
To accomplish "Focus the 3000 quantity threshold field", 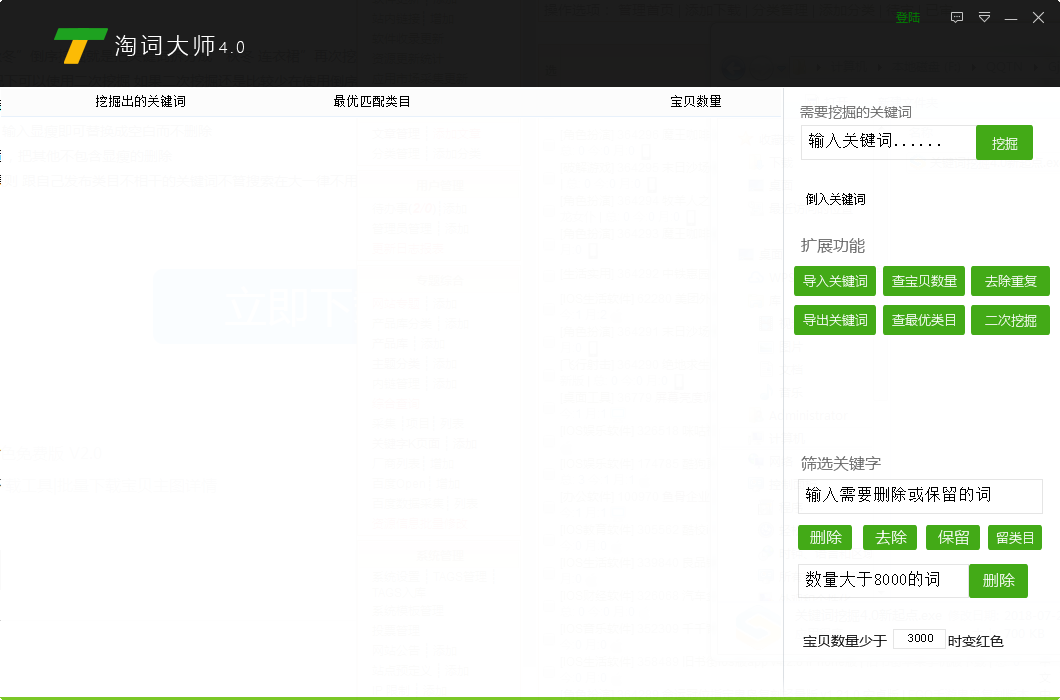I will pos(919,638).
